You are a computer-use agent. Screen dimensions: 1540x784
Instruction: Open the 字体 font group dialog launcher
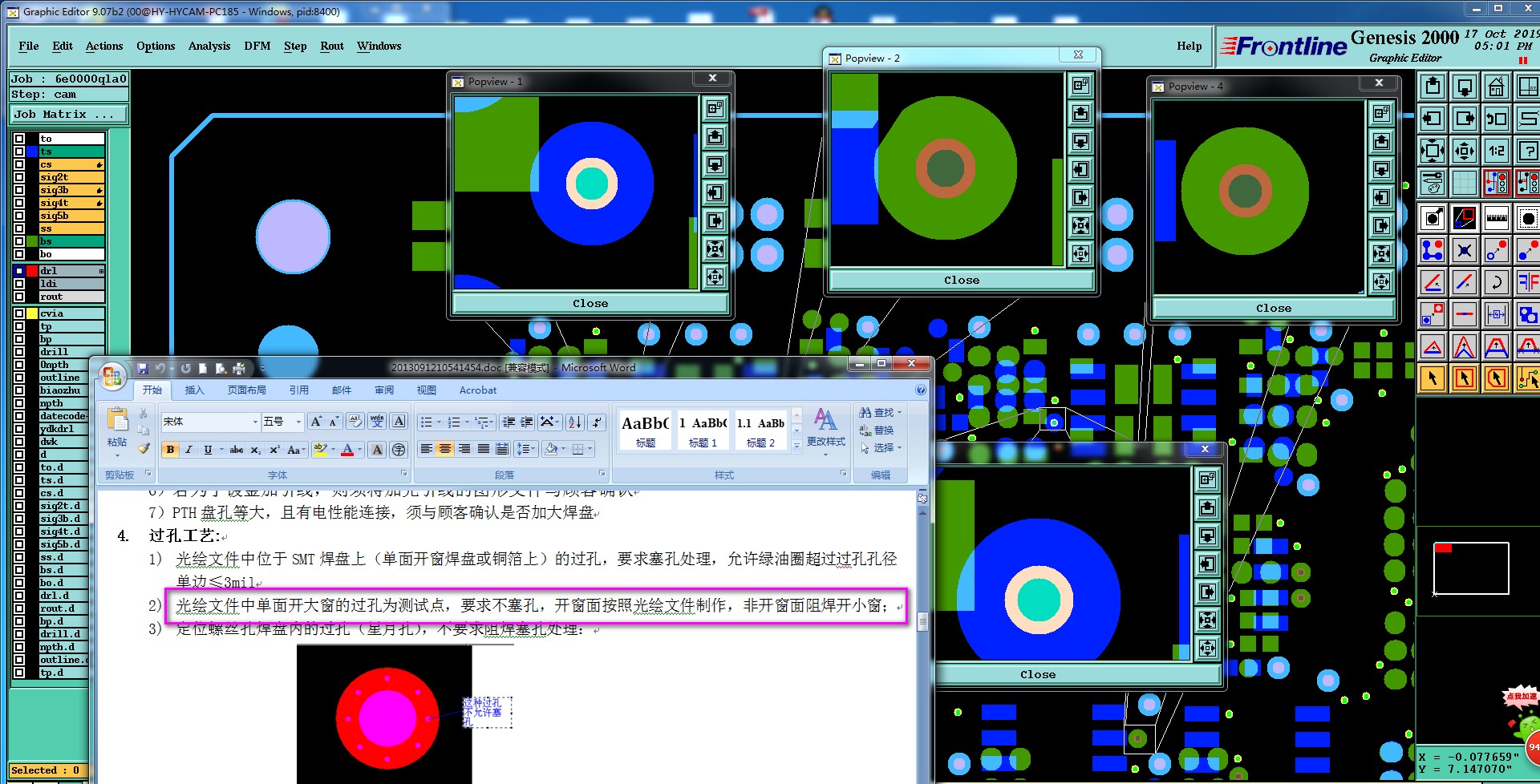tap(405, 474)
